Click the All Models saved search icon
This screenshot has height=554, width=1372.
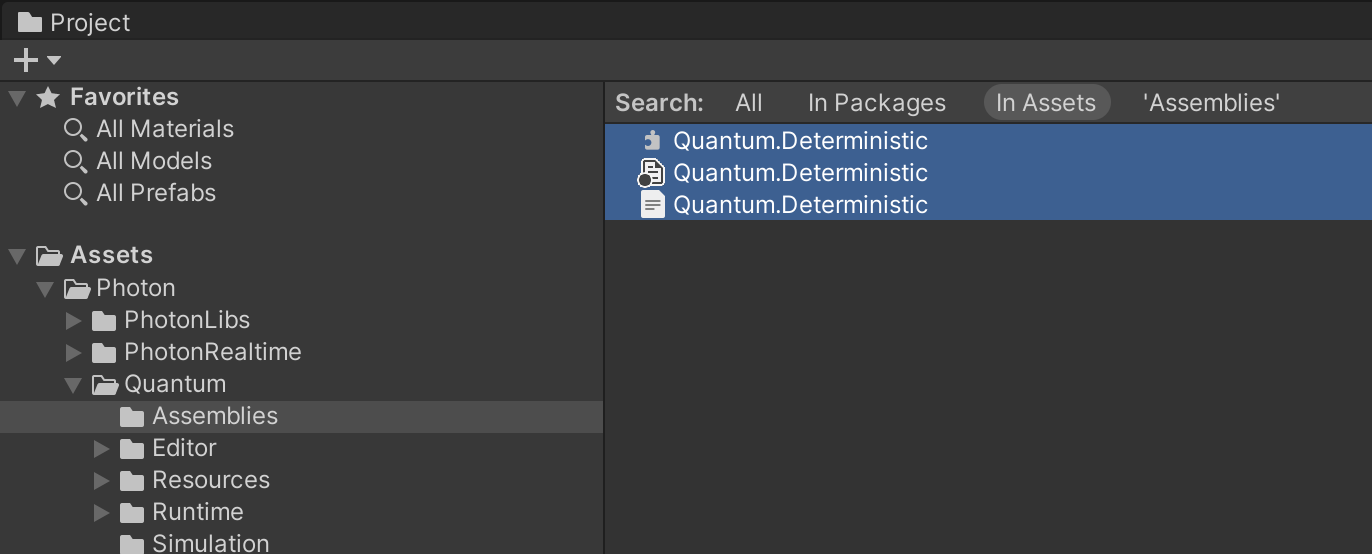(76, 162)
